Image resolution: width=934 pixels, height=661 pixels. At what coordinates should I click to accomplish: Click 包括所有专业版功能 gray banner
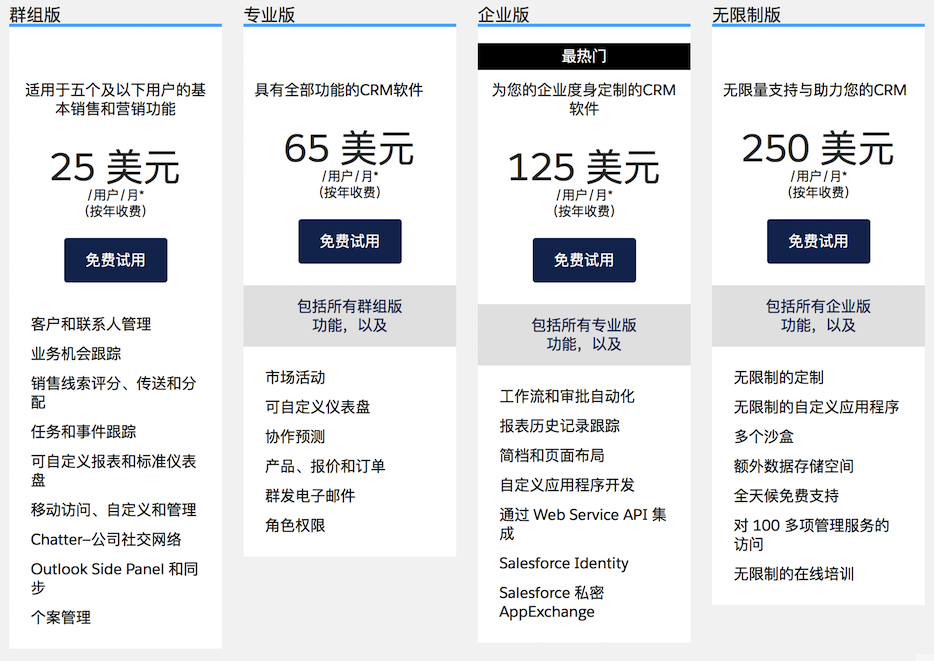click(583, 334)
